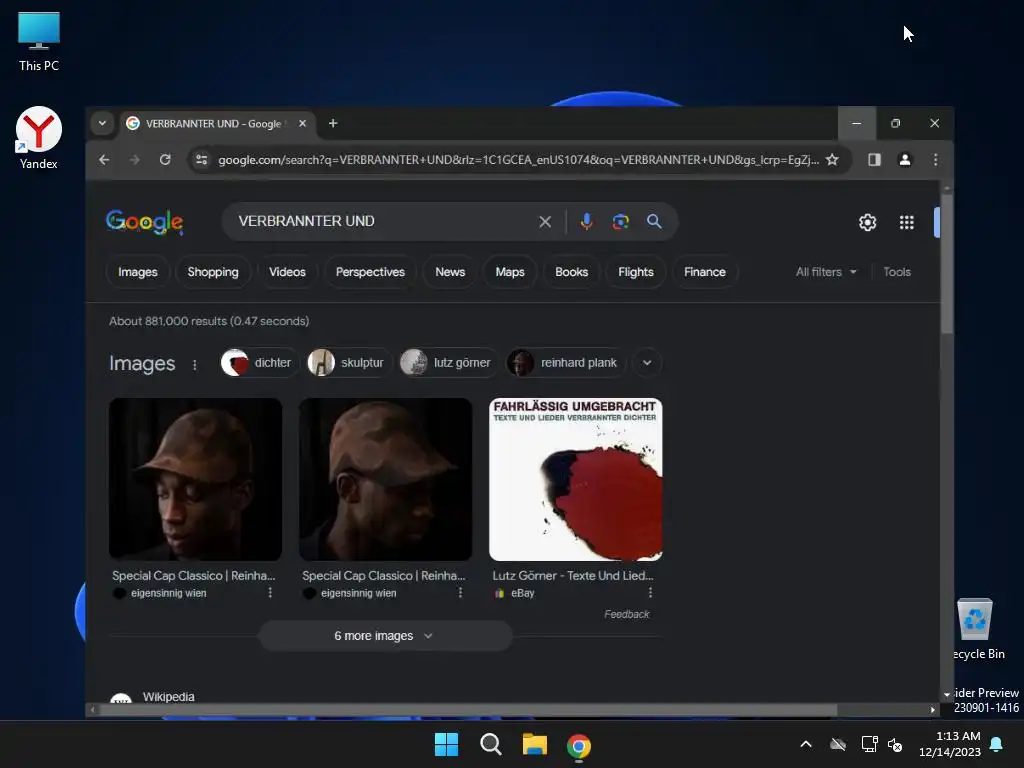Switch to Books results tab
Image resolution: width=1024 pixels, height=768 pixels.
(571, 272)
